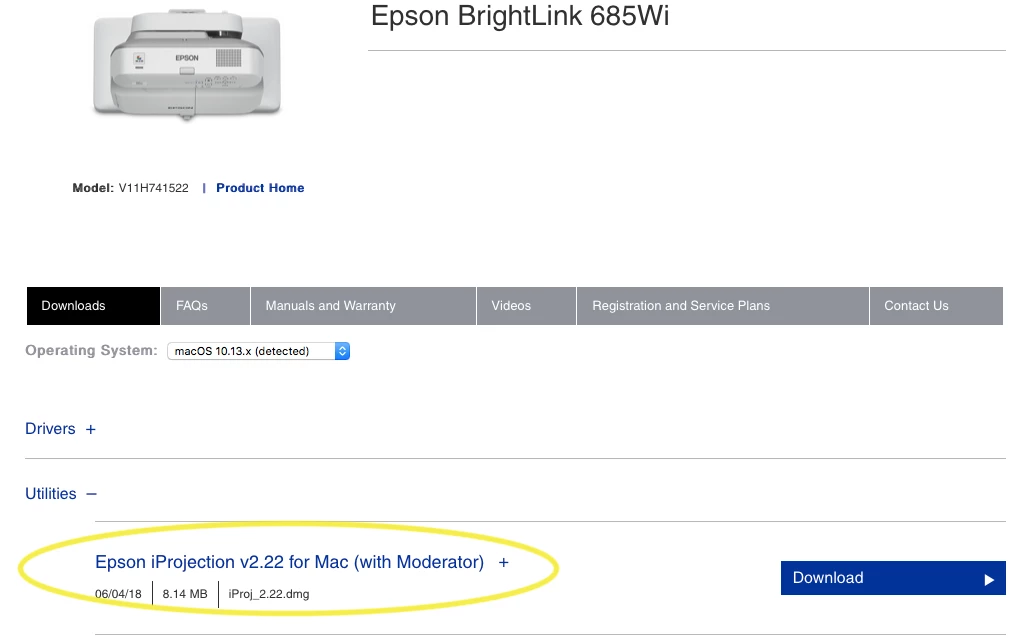Click the Epson BrightLink projector image

coord(187,64)
